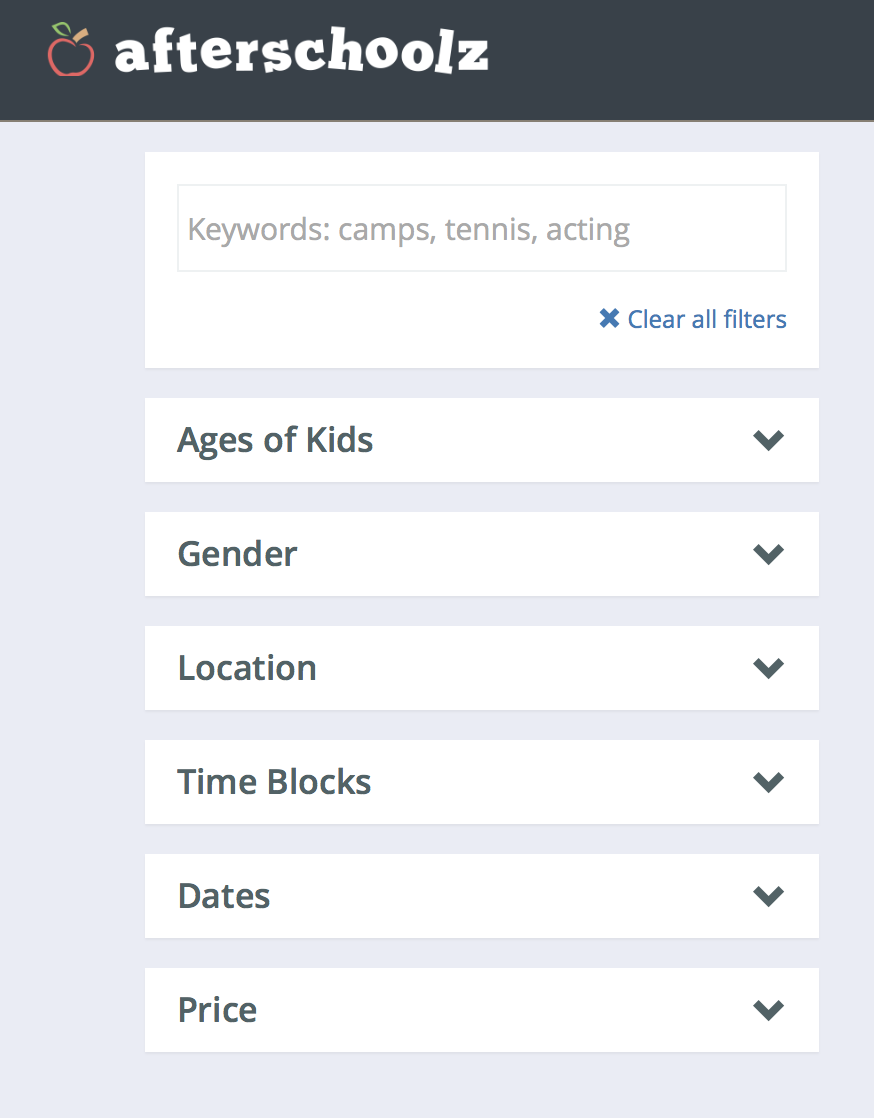Select the Dates filter heading

[224, 896]
